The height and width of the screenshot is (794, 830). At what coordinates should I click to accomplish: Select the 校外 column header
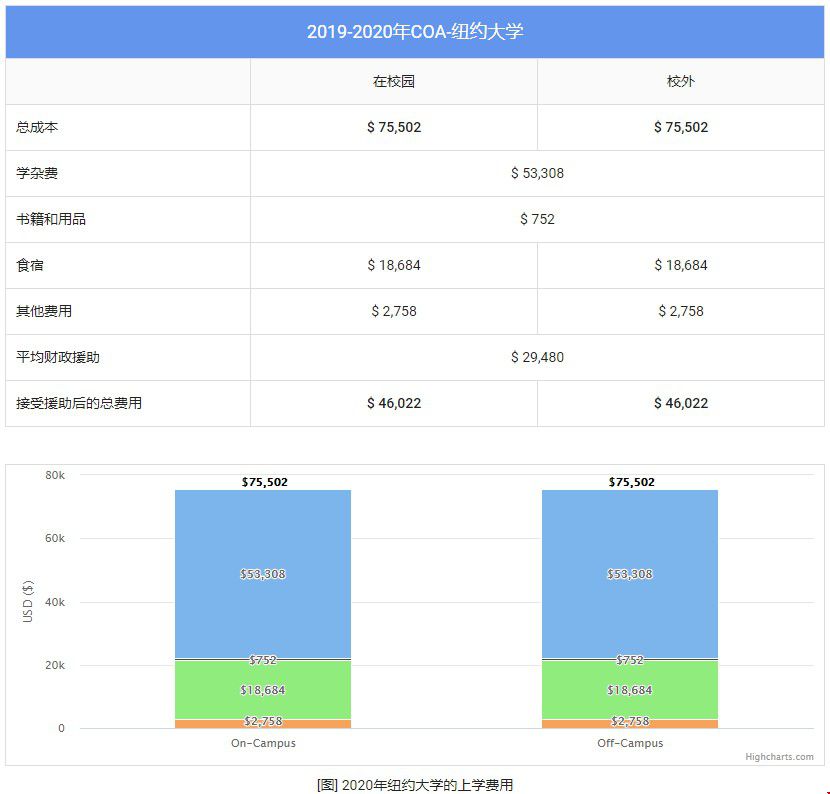pyautogui.click(x=681, y=81)
